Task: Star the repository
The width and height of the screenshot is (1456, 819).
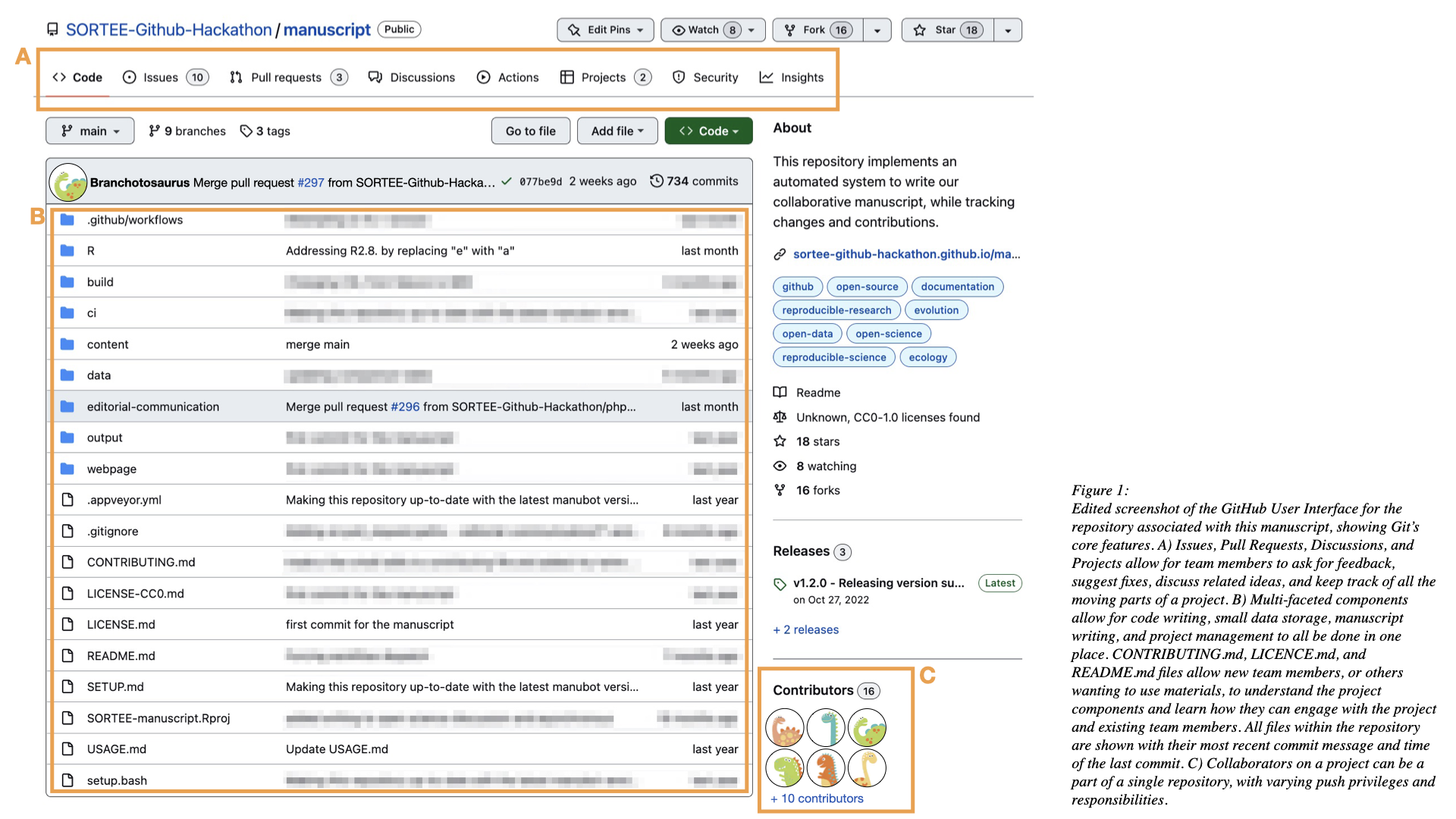Action: pos(945,30)
